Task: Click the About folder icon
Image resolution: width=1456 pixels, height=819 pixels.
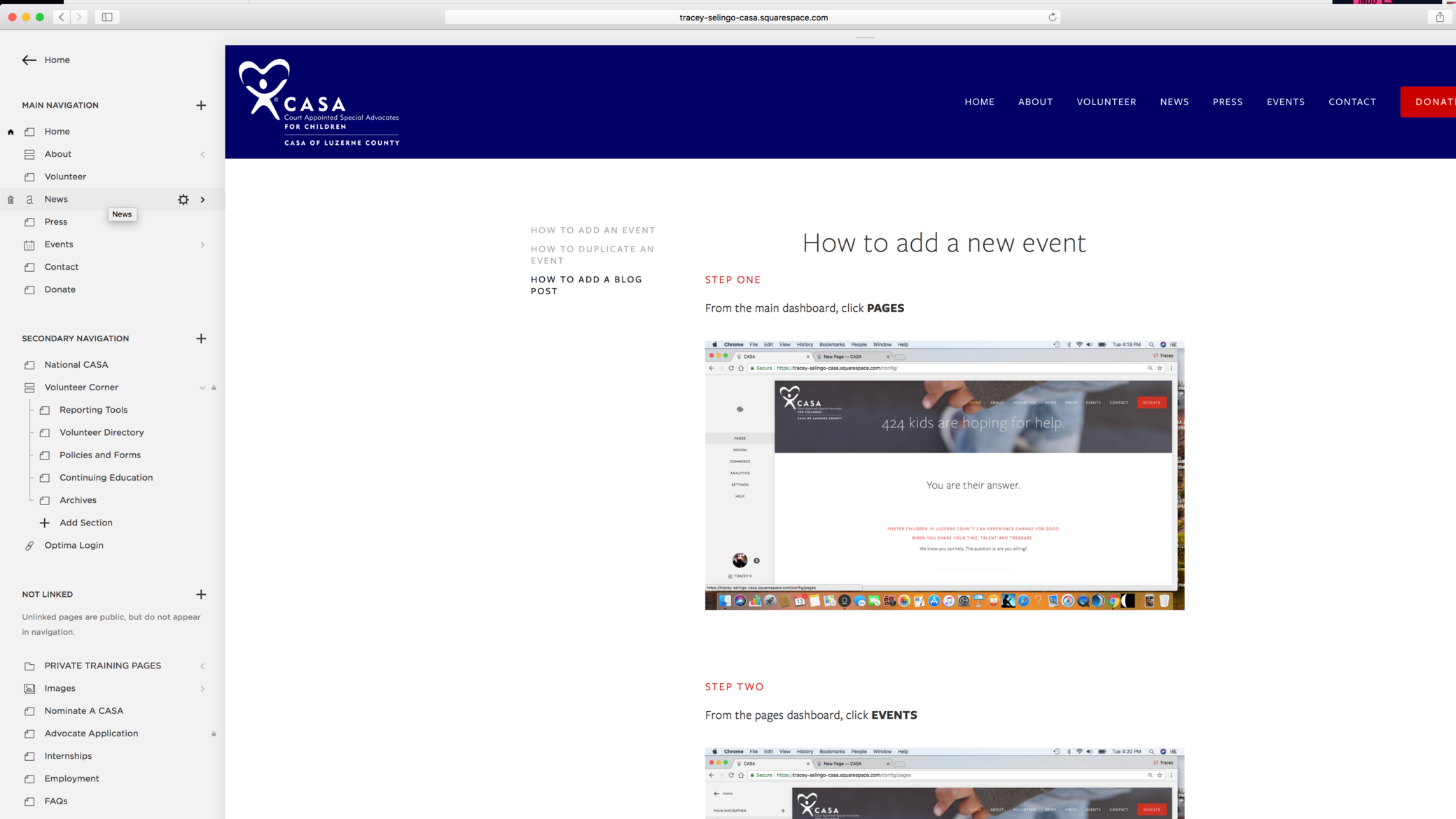Action: (29, 154)
